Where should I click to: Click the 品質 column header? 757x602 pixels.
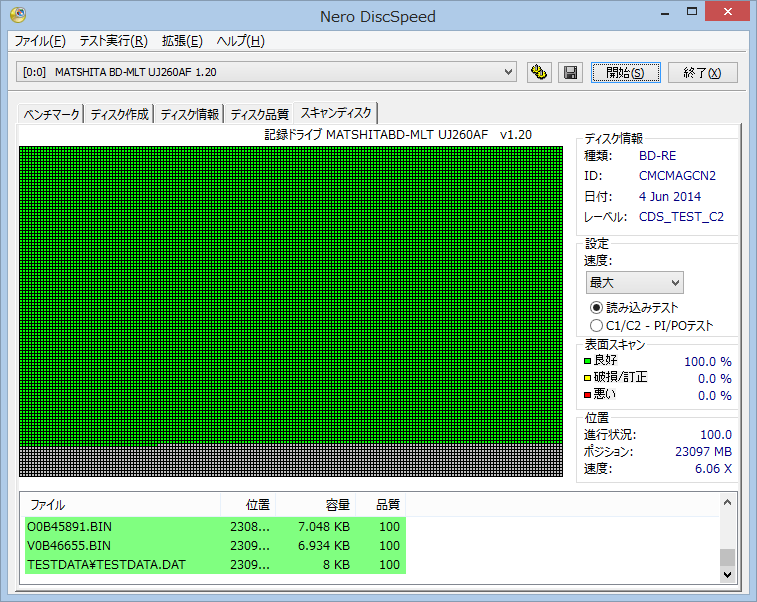click(x=381, y=505)
